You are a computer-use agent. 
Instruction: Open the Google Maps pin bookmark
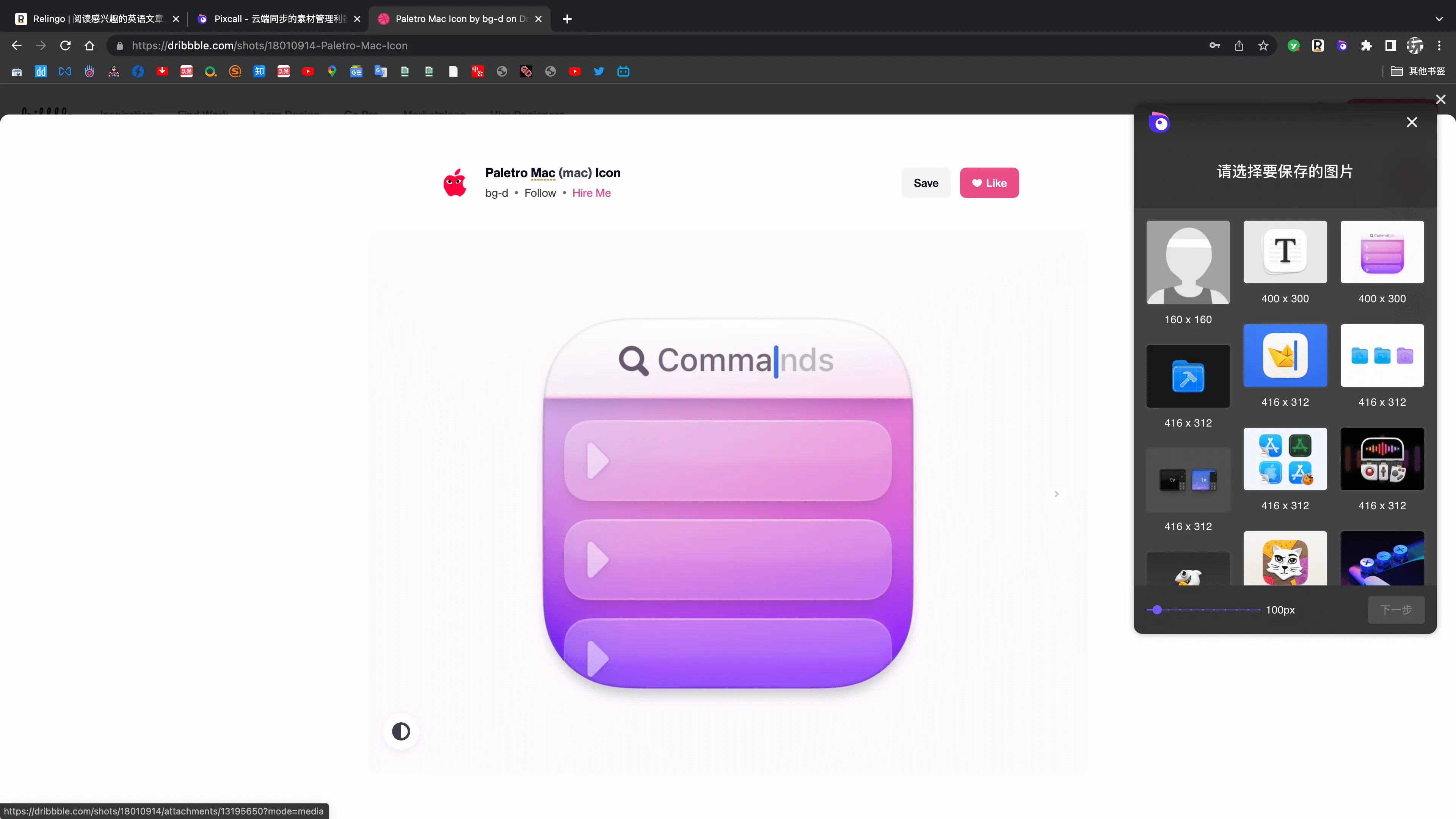332,71
